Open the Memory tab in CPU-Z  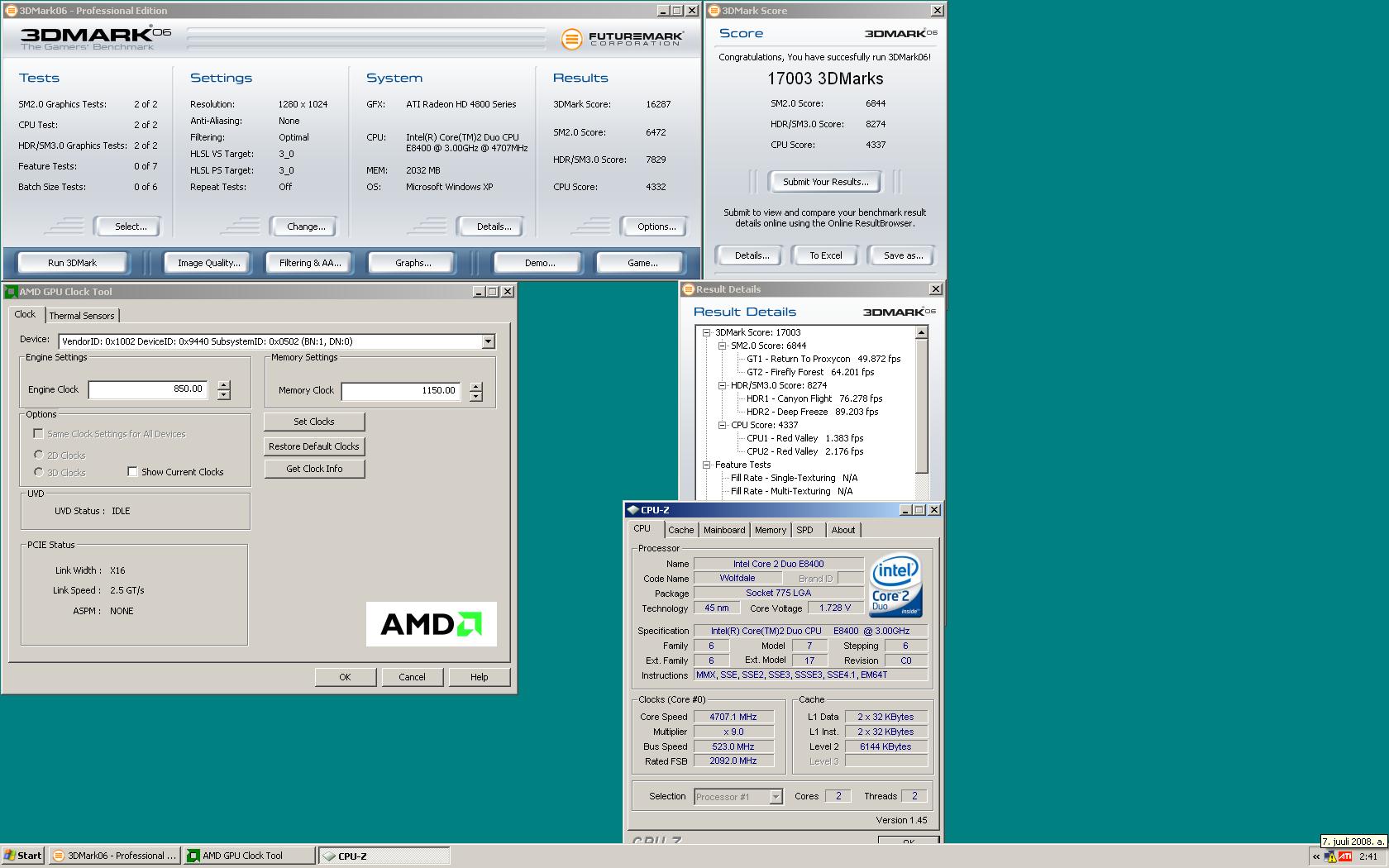(x=771, y=530)
